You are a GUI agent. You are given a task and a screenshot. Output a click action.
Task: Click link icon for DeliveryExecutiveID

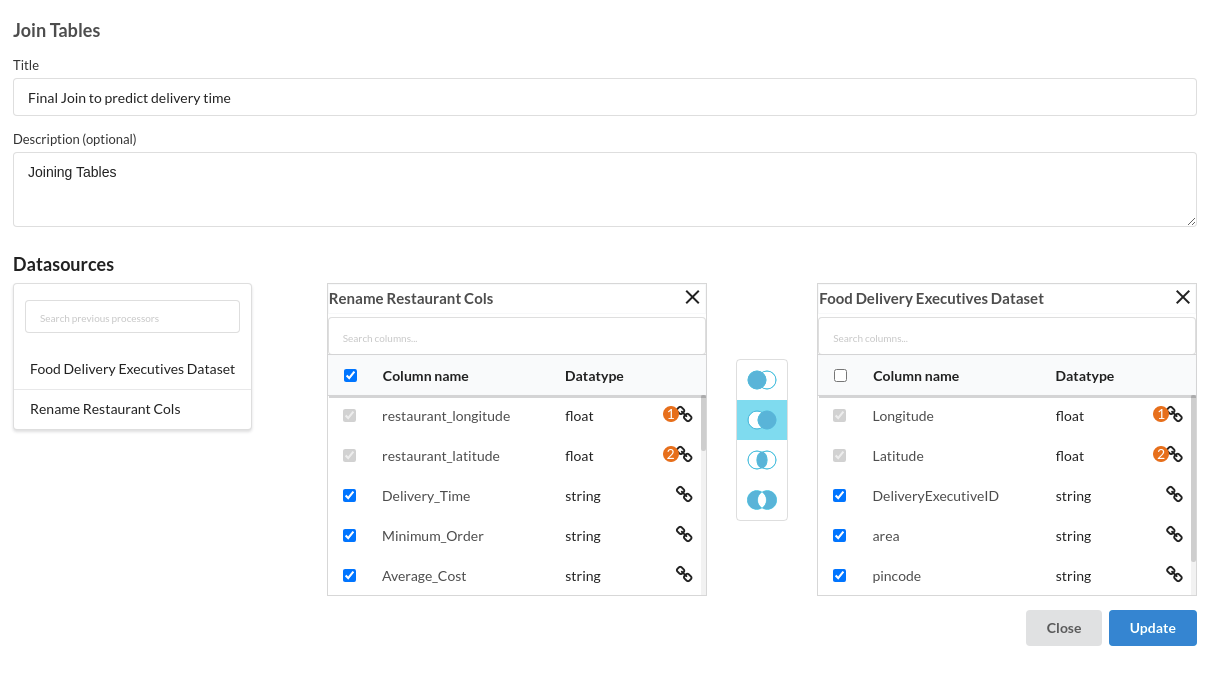[x=1174, y=494]
